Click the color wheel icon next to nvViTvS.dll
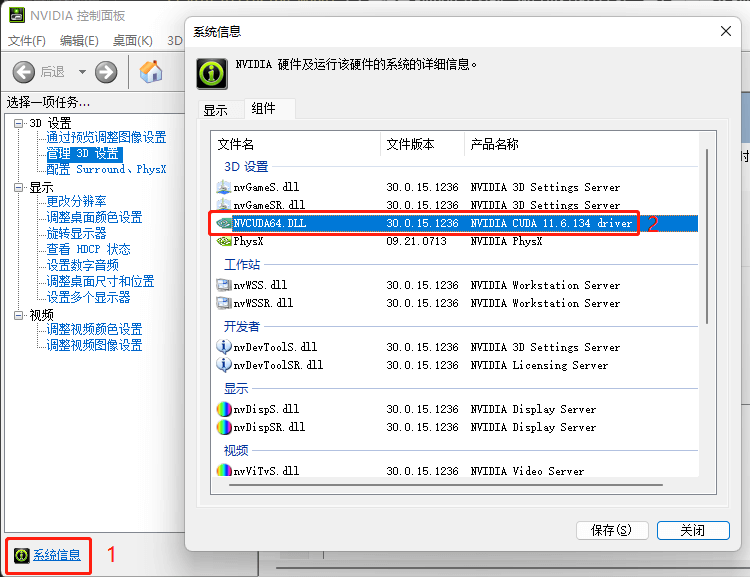The image size is (750, 577). point(224,470)
